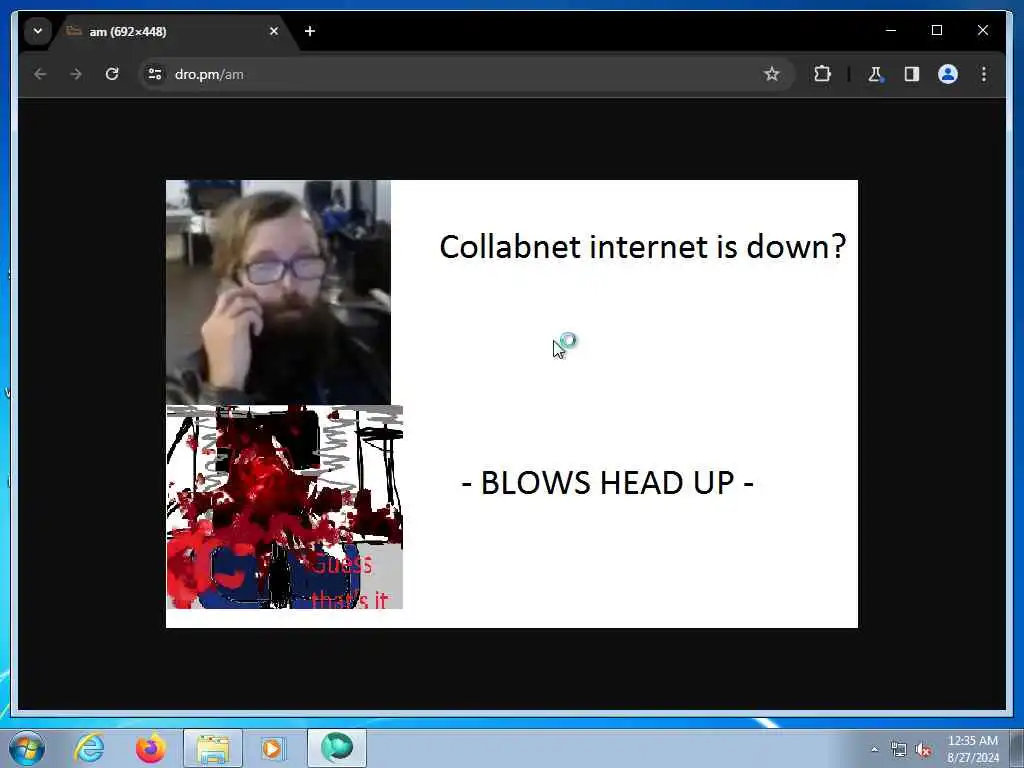Click the Show desktop button
1024x768 pixels.
1017,748
